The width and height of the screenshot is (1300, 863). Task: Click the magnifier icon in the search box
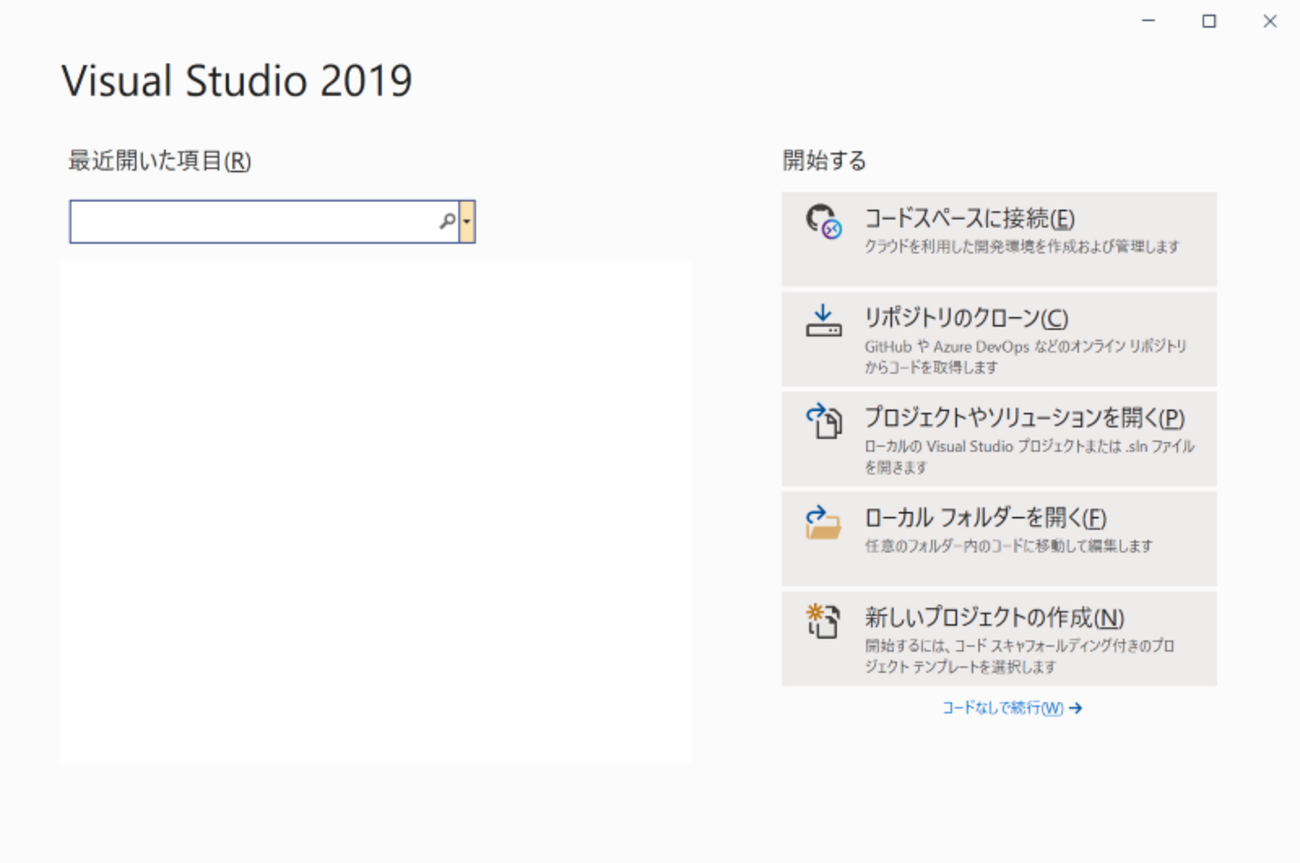tap(447, 221)
